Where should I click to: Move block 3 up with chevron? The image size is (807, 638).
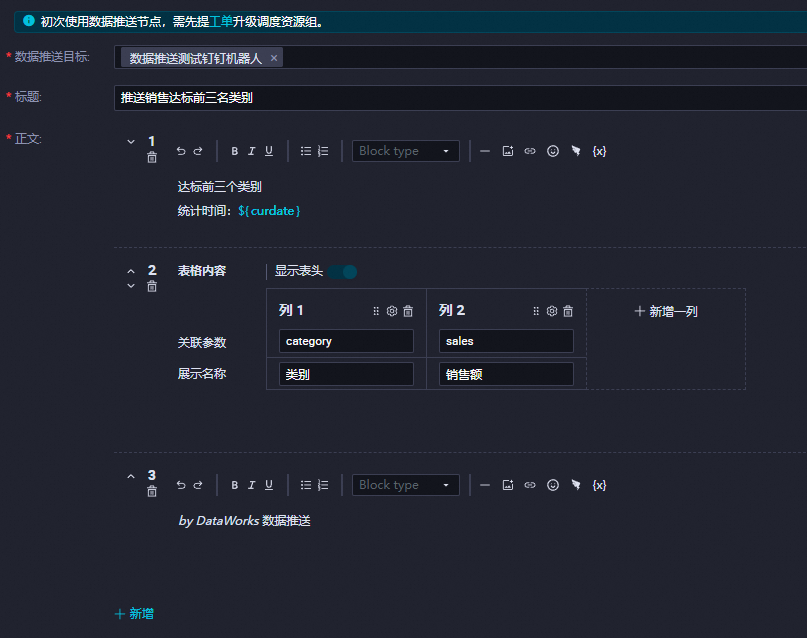pyautogui.click(x=131, y=476)
